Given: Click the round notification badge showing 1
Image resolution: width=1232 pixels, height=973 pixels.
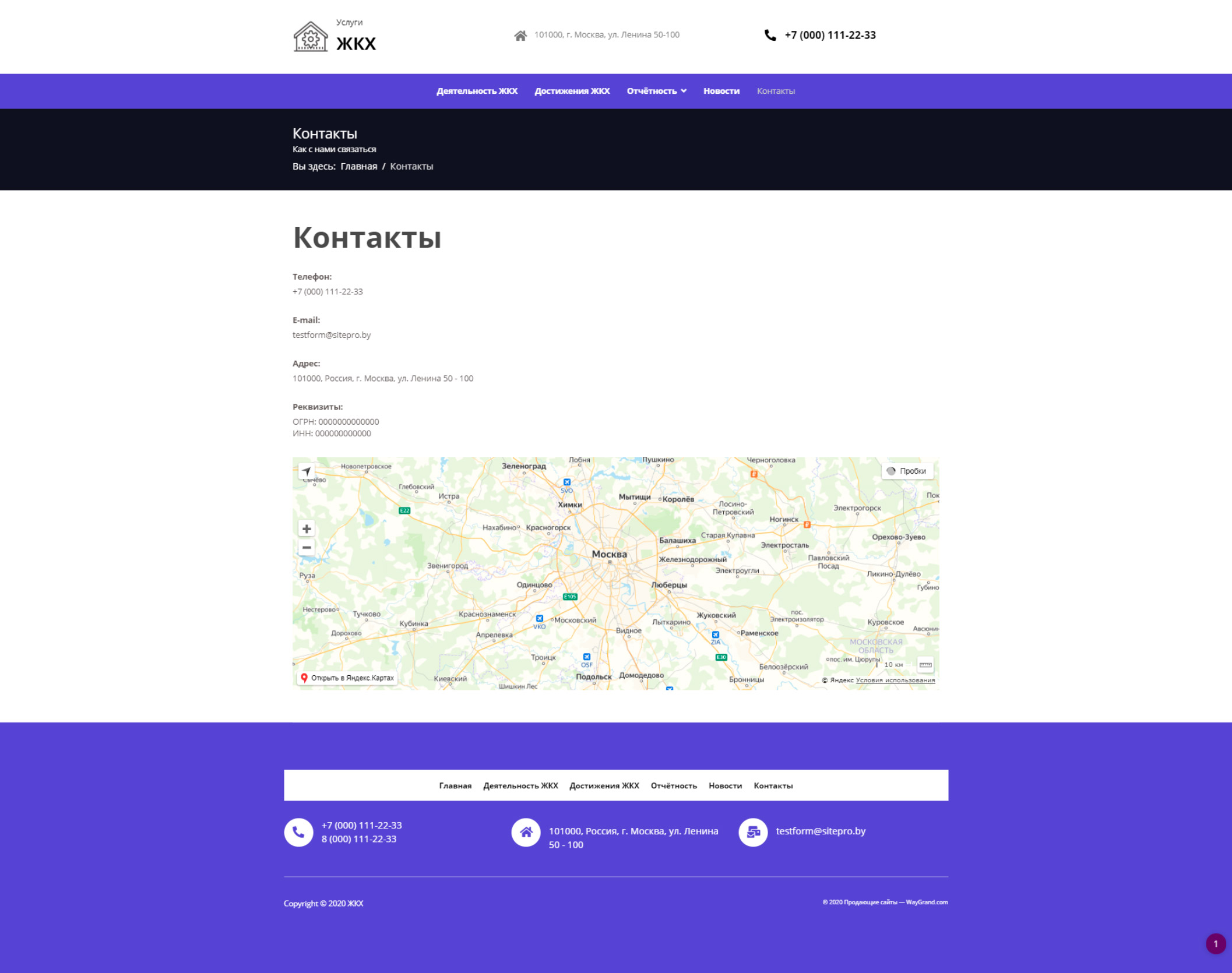Looking at the screenshot, I should (1215, 944).
